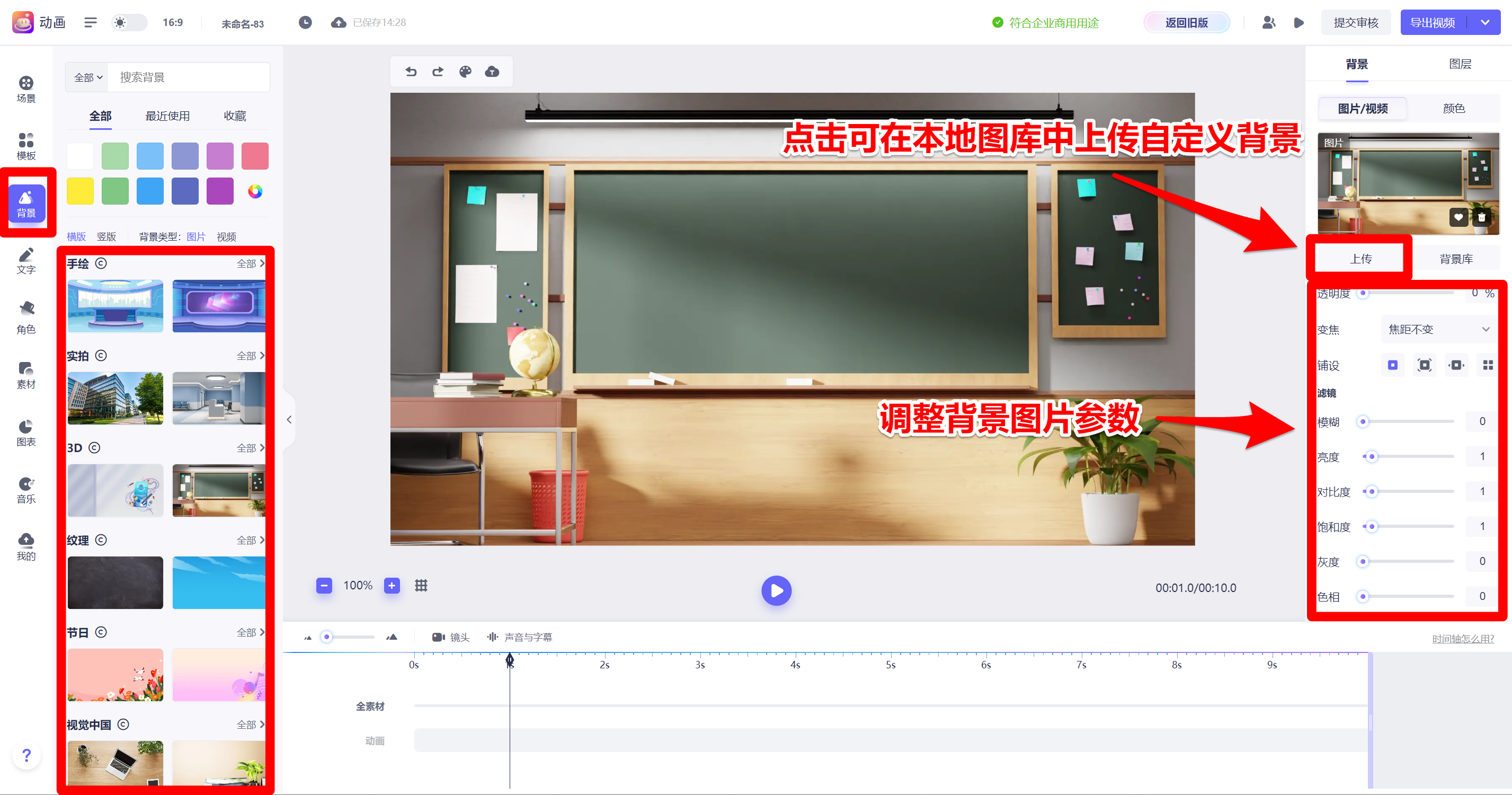Click the 提交审核 button
Viewport: 1512px width, 795px height.
(x=1356, y=22)
